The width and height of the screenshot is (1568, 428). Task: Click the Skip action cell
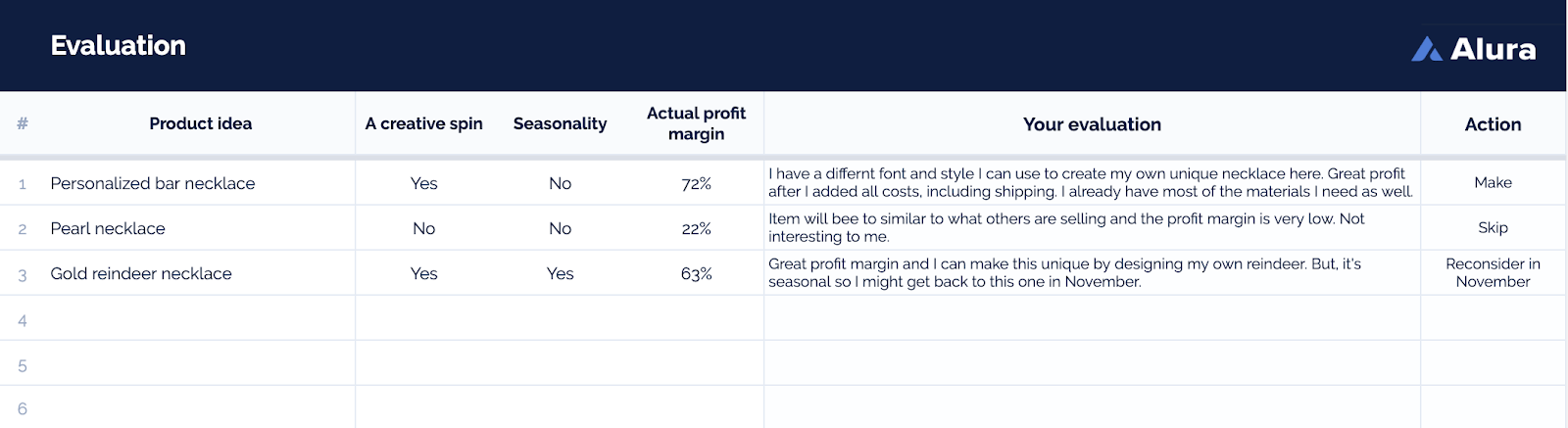point(1493,227)
